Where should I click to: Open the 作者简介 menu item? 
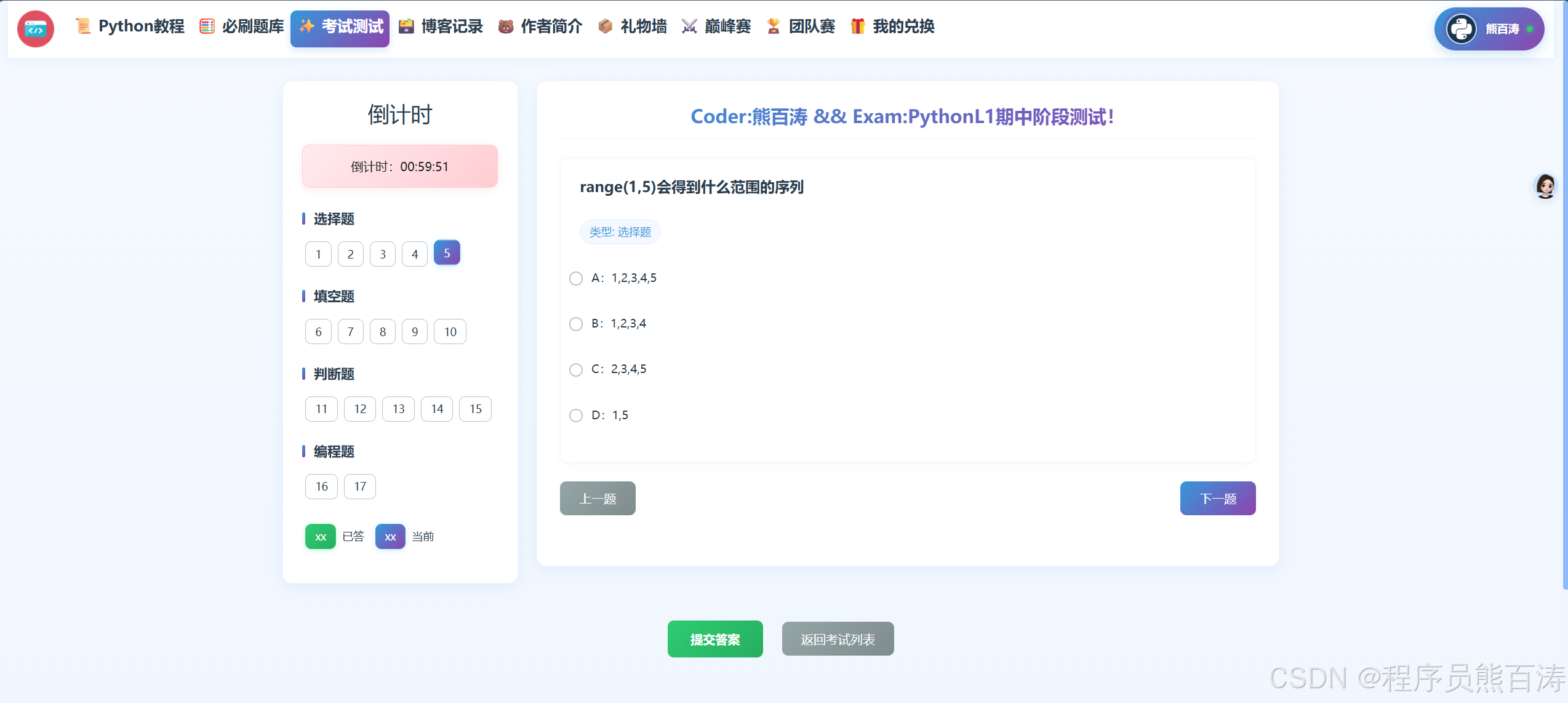pos(540,26)
